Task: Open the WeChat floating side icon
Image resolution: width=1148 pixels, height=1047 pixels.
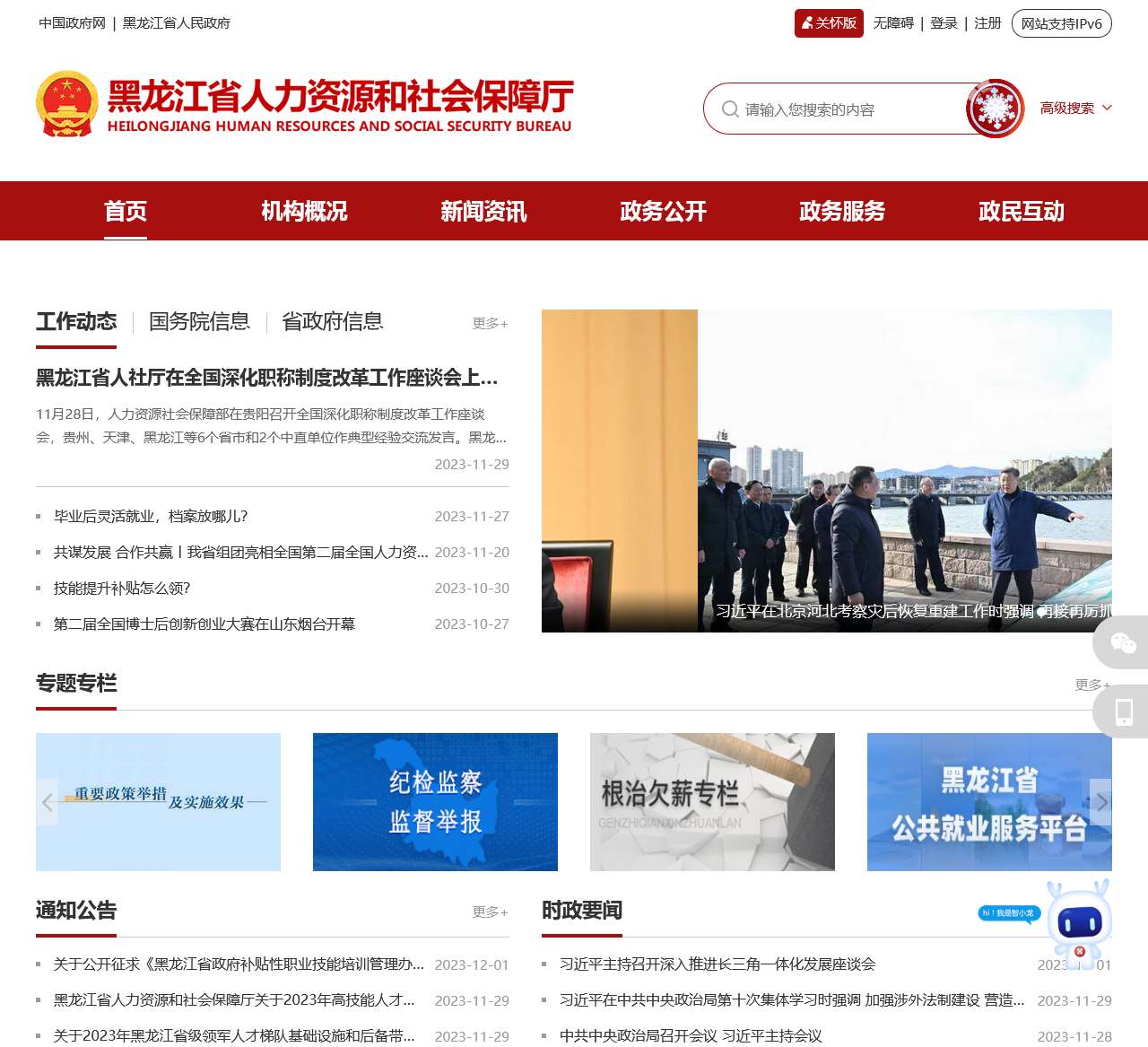Action: [x=1122, y=642]
